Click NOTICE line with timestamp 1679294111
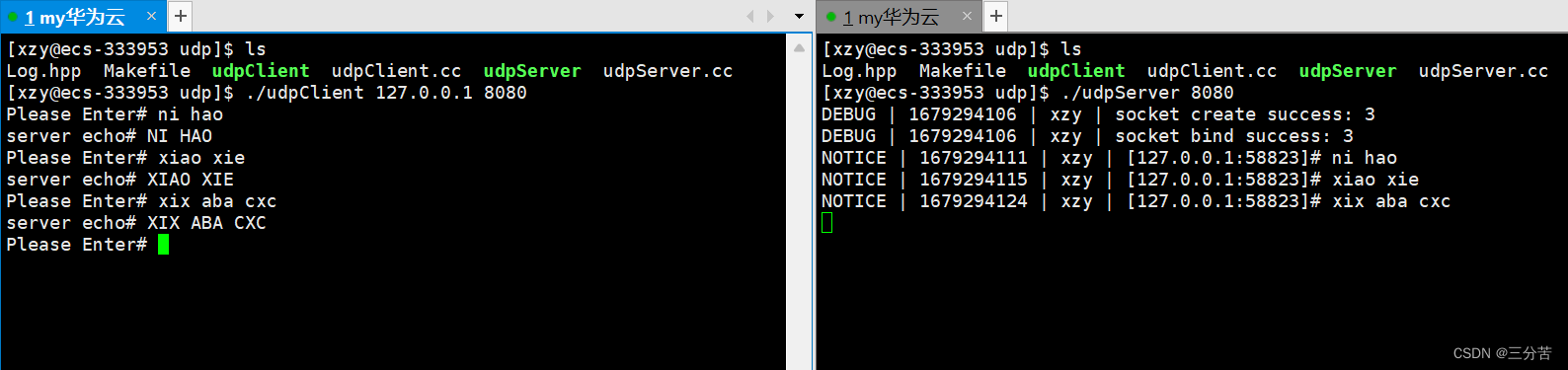Screen dimensions: 1568x370 (x=1109, y=158)
